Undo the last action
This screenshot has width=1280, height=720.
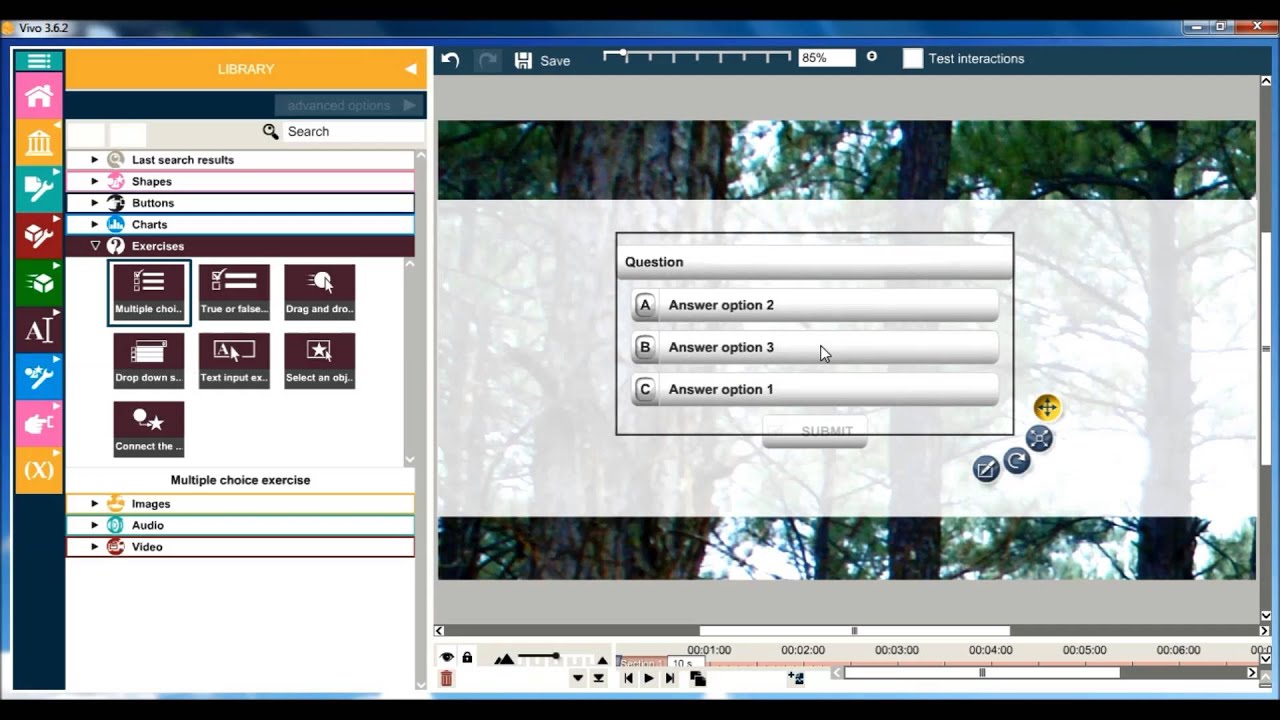pyautogui.click(x=450, y=60)
